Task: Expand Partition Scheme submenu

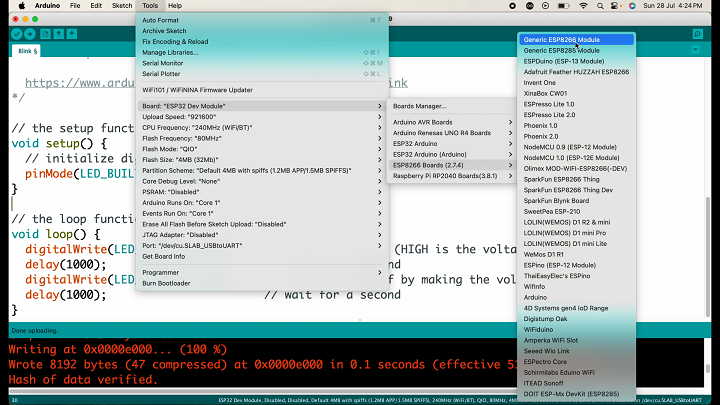Action: pyautogui.click(x=262, y=170)
